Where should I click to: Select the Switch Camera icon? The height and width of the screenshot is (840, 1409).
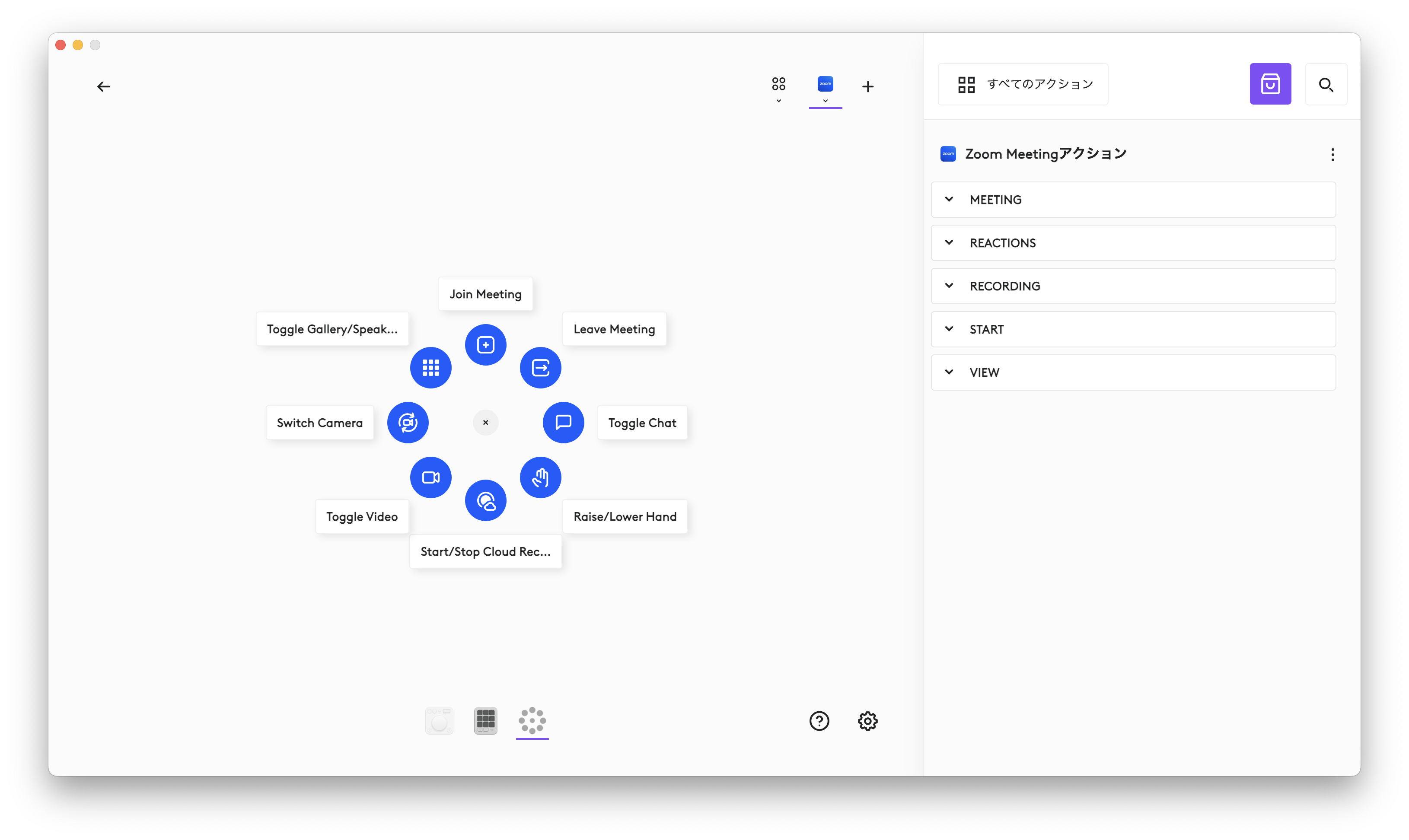(x=408, y=422)
